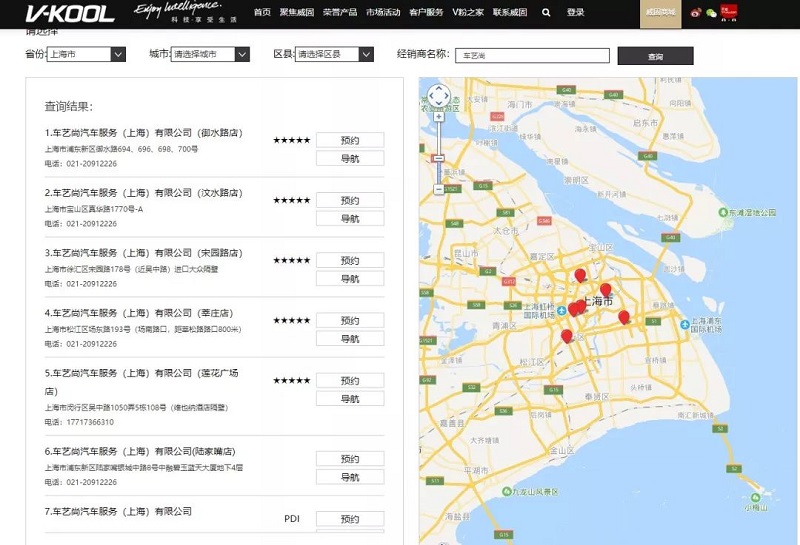This screenshot has width=800, height=545.
Task: Click the red store badge icon in header
Action: (x=729, y=12)
